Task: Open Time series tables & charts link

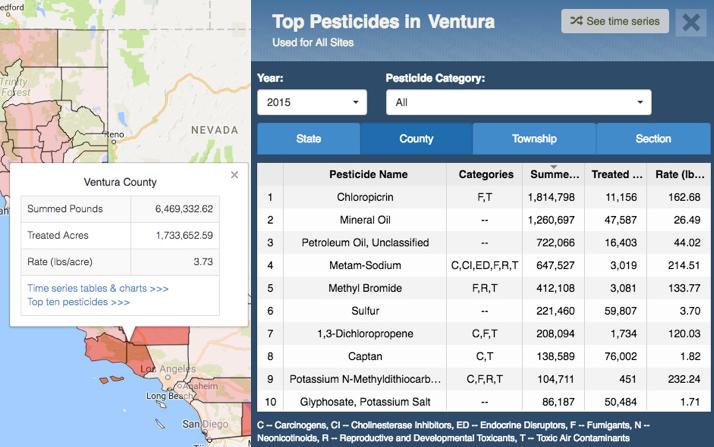Action: click(97, 288)
